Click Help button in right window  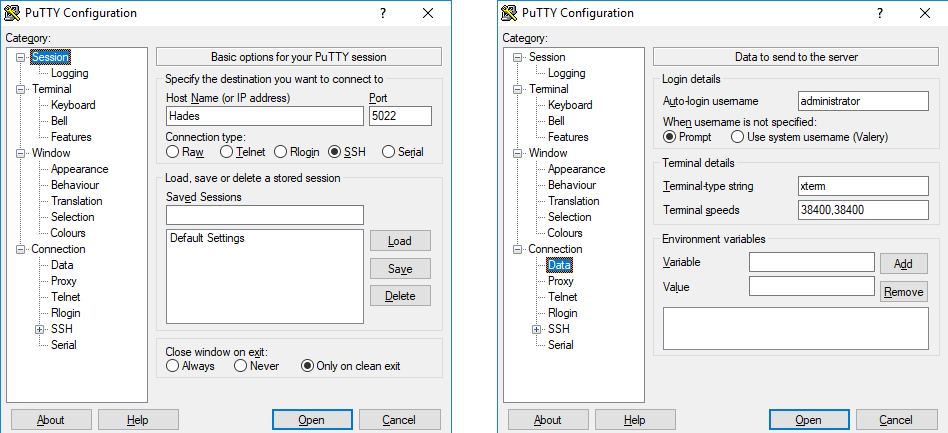pos(635,420)
